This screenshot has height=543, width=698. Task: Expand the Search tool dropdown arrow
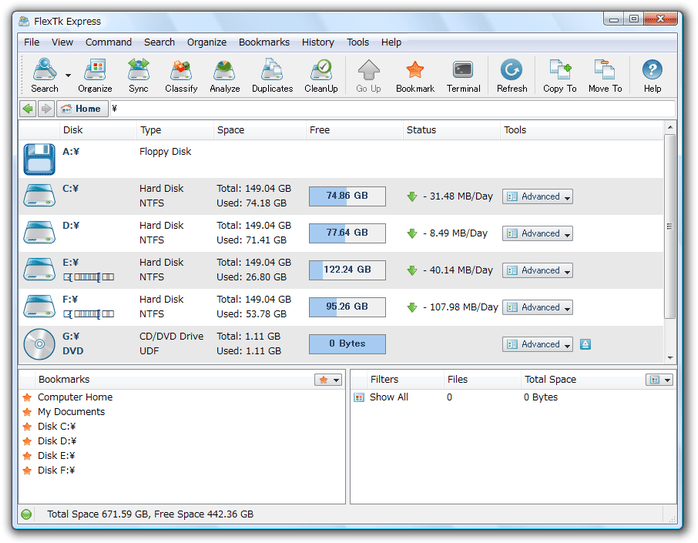(x=68, y=75)
